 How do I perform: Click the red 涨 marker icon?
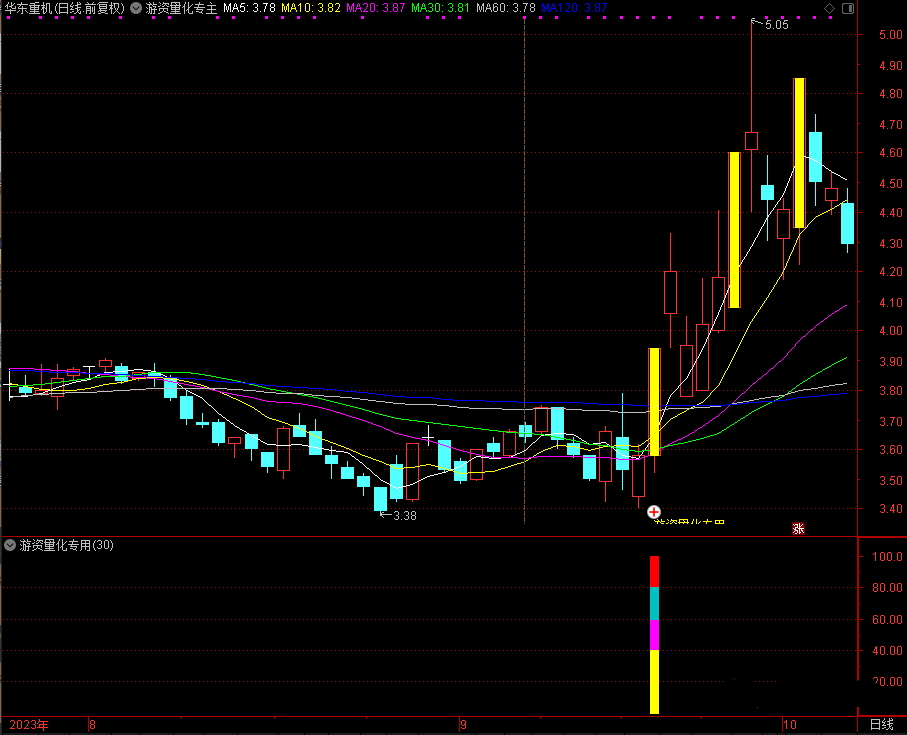[x=798, y=529]
